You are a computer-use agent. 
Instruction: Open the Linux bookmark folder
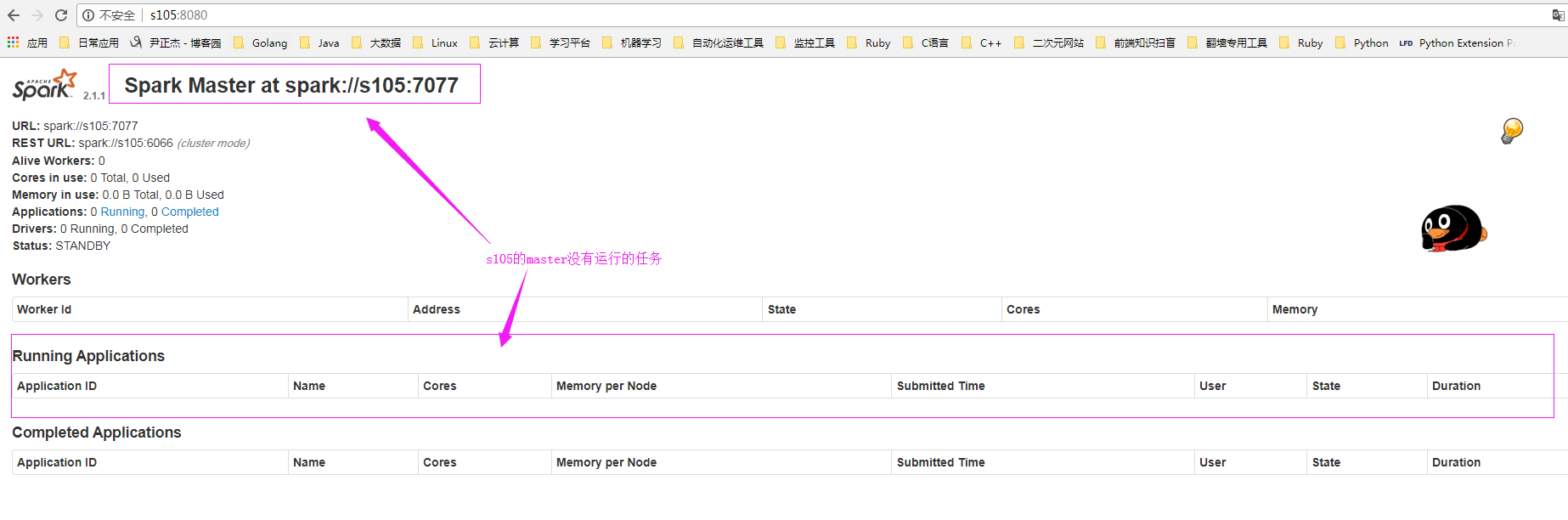pyautogui.click(x=435, y=43)
